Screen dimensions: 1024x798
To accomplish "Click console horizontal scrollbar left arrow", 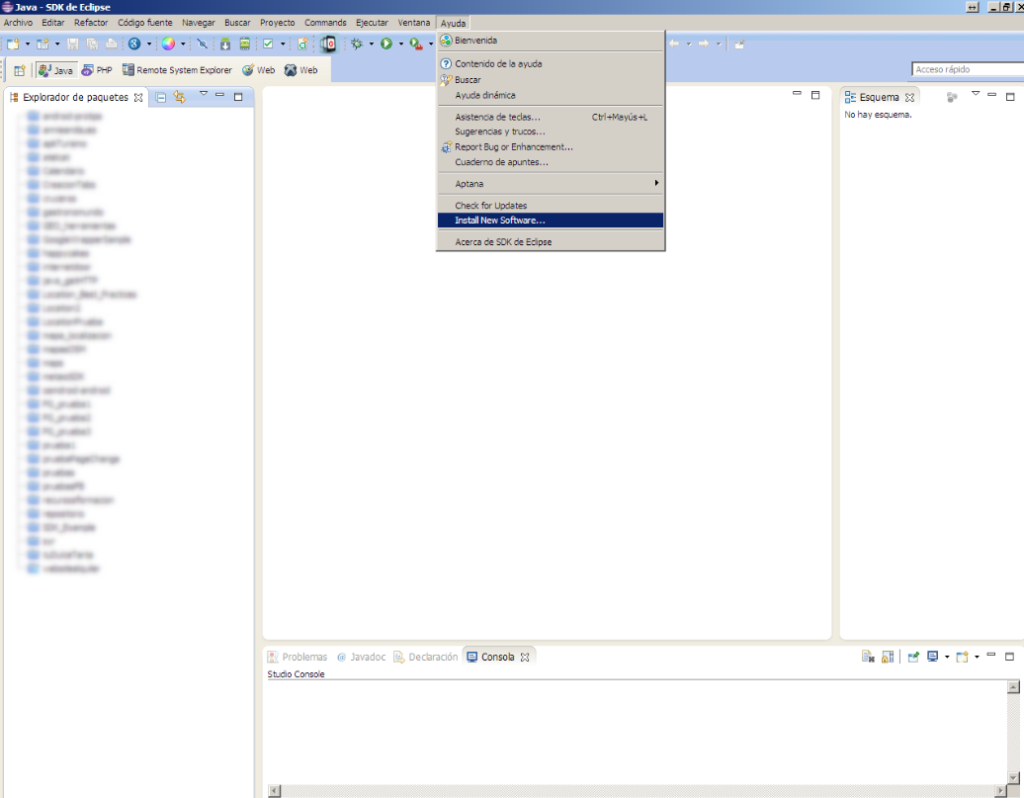I will coord(275,791).
